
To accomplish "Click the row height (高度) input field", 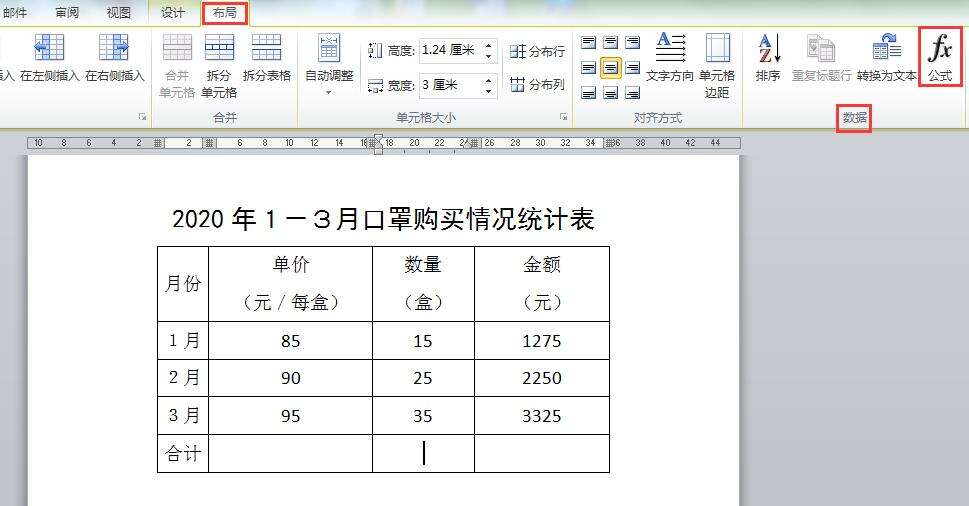I will point(450,51).
